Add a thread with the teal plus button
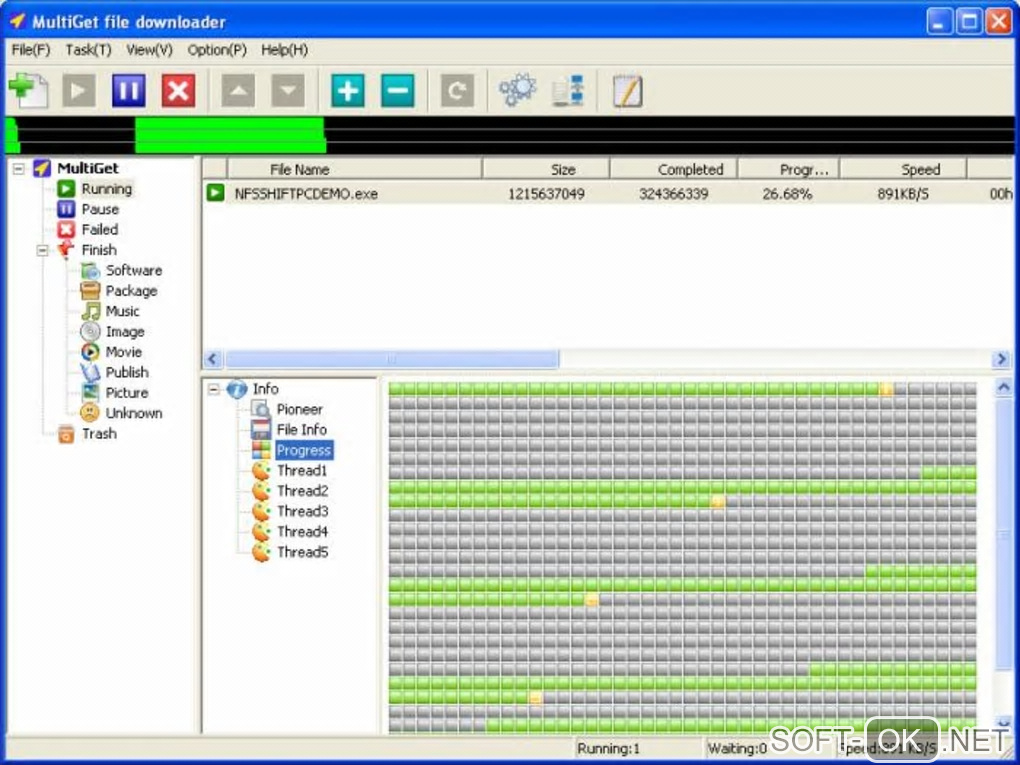Viewport: 1020px width, 765px height. [x=348, y=90]
